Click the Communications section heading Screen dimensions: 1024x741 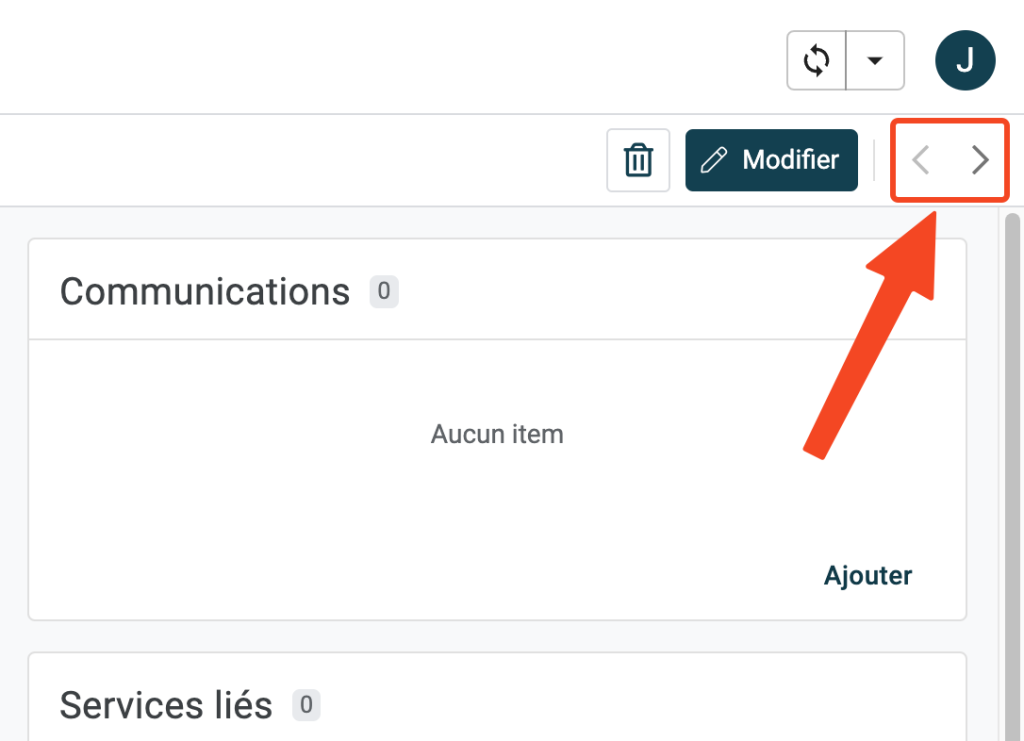tap(205, 292)
